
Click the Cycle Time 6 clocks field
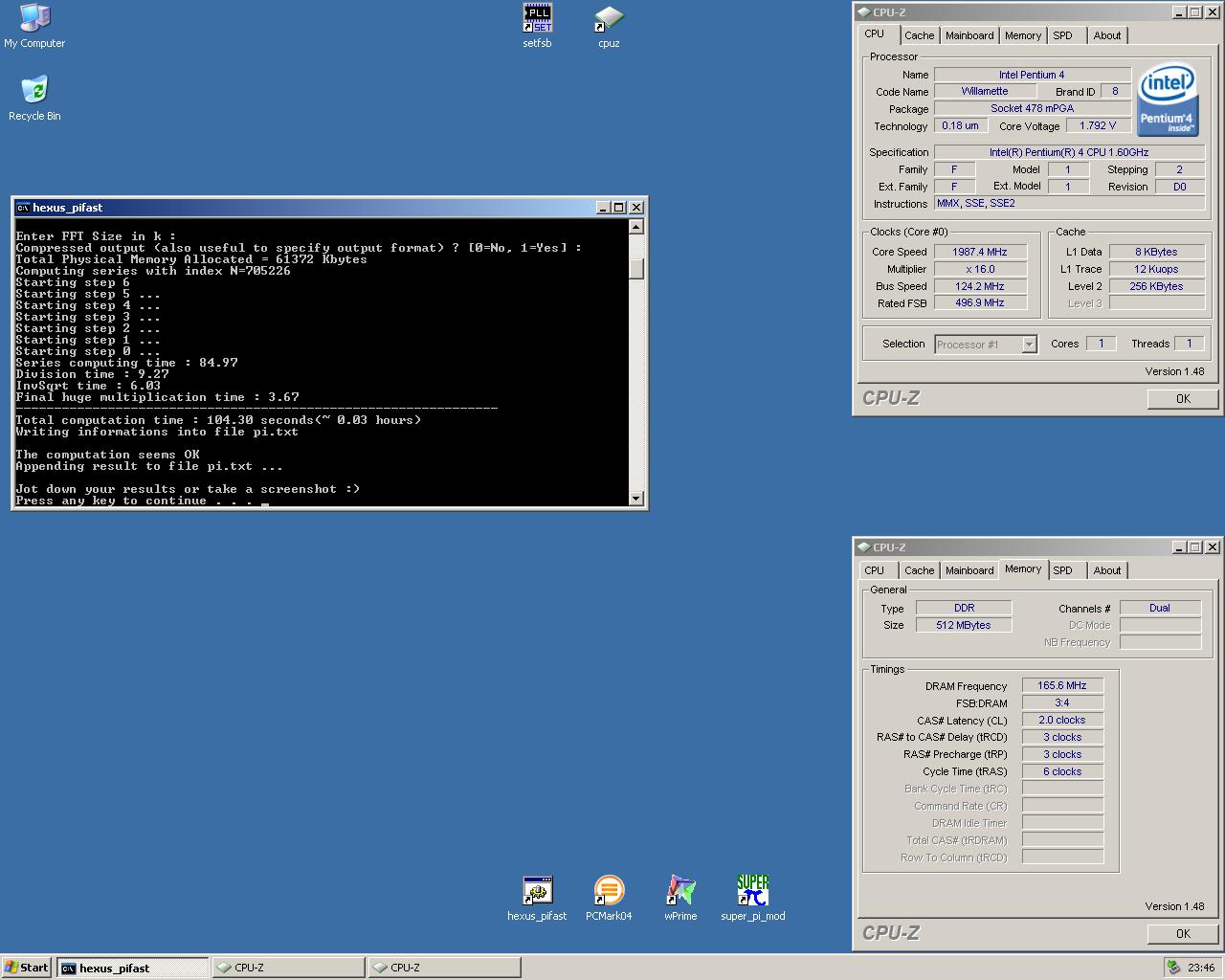coord(1062,771)
